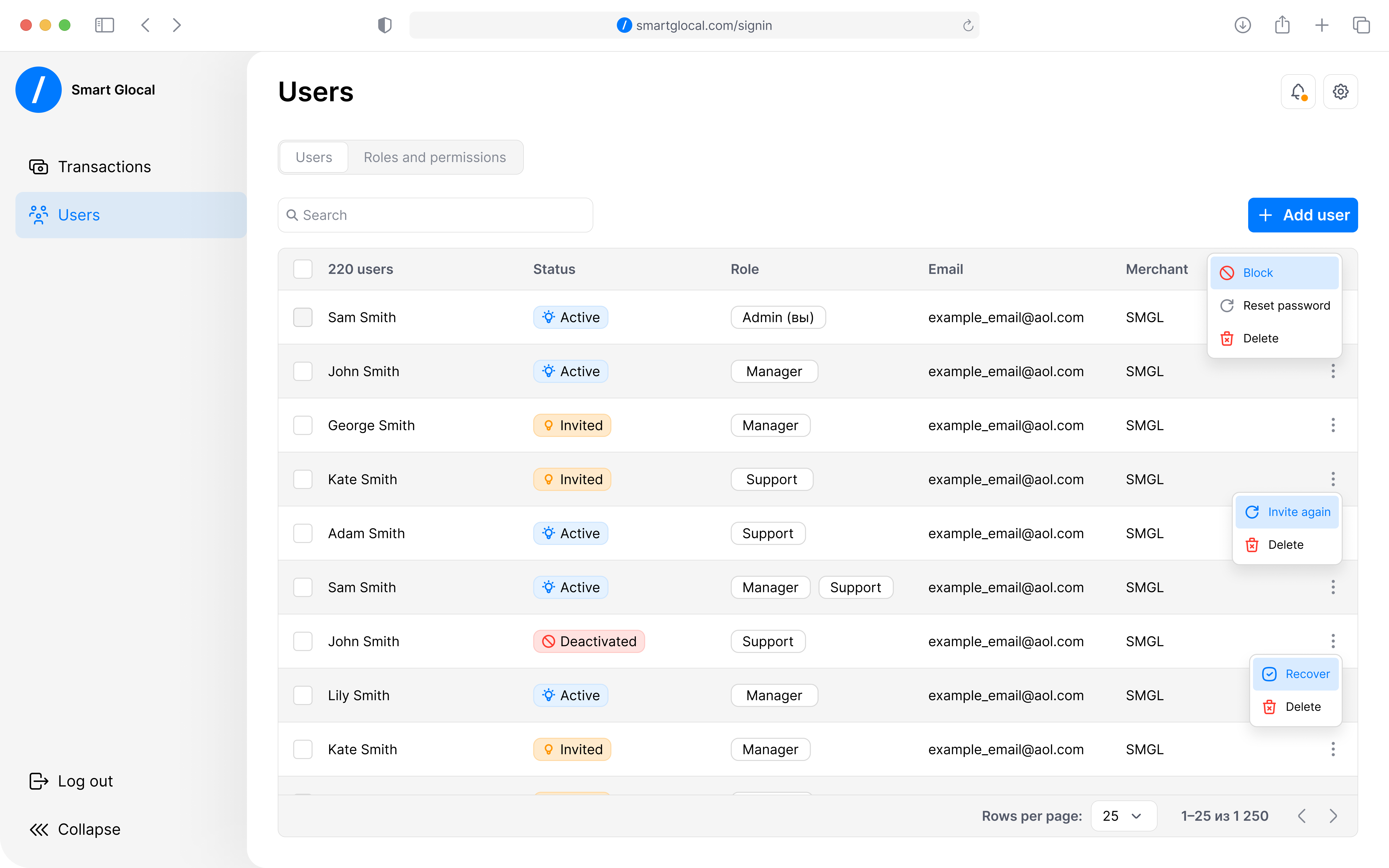Open the browser downloads icon
This screenshot has width=1389, height=868.
coord(1243,25)
